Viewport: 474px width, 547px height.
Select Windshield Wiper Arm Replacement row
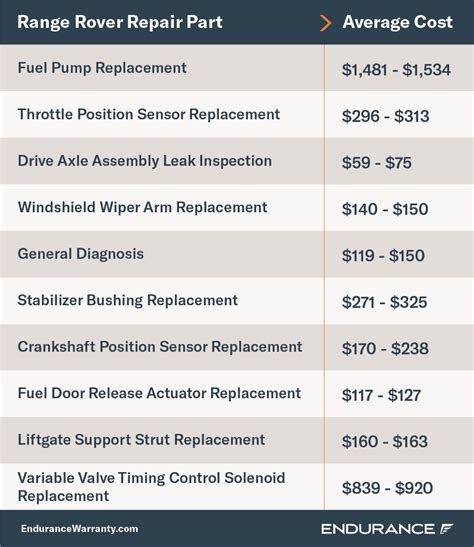pos(237,208)
